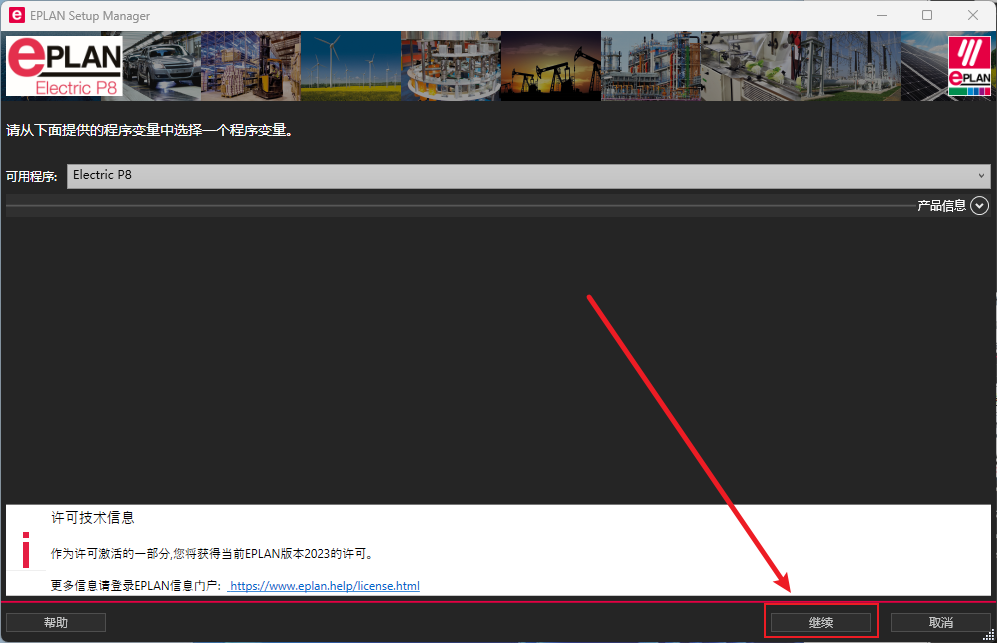Image resolution: width=997 pixels, height=643 pixels.
Task: Click the EPLAN版本2023 license sentence
Action: 212,554
